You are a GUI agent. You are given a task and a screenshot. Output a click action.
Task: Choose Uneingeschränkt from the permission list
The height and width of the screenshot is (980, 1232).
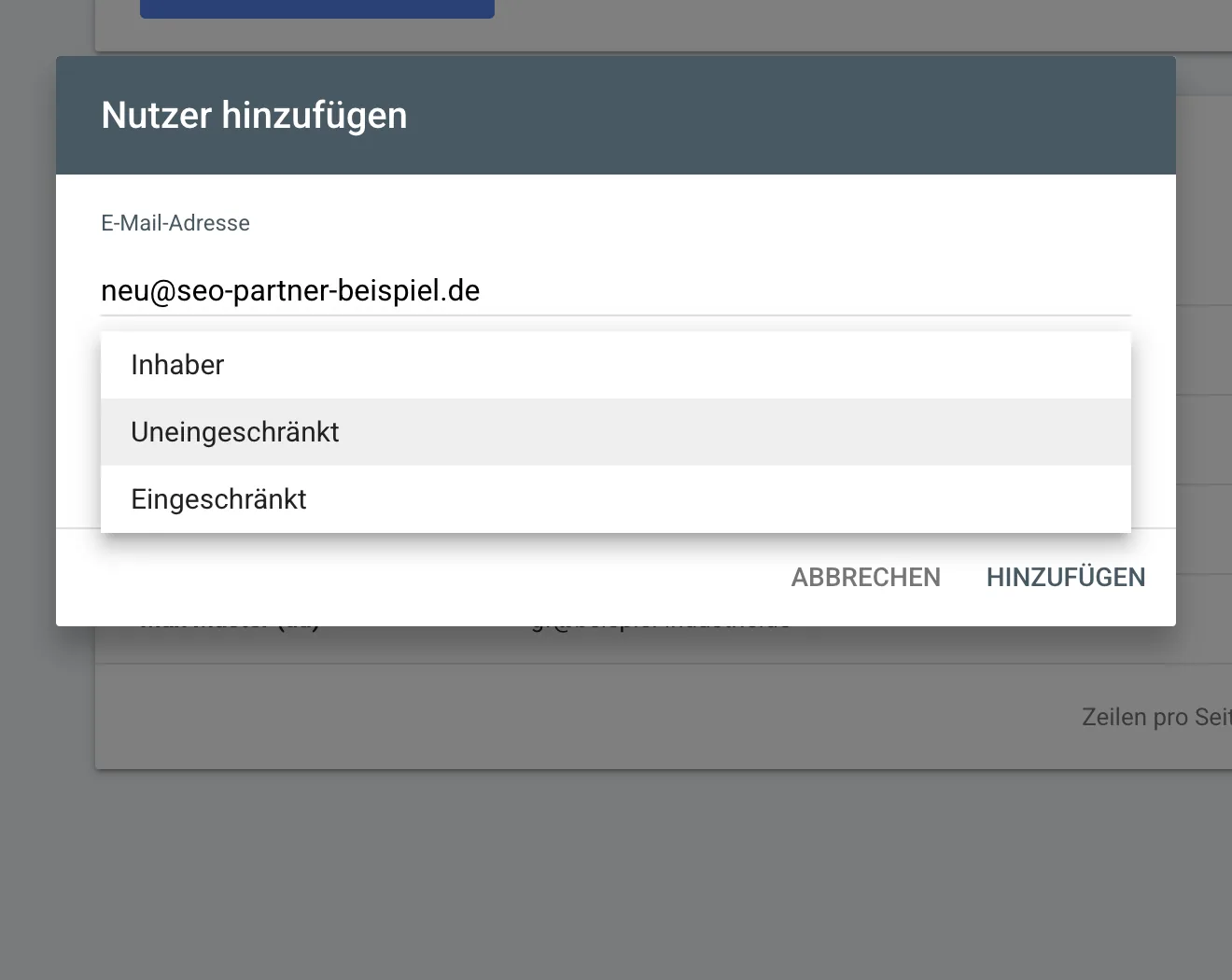click(x=616, y=432)
